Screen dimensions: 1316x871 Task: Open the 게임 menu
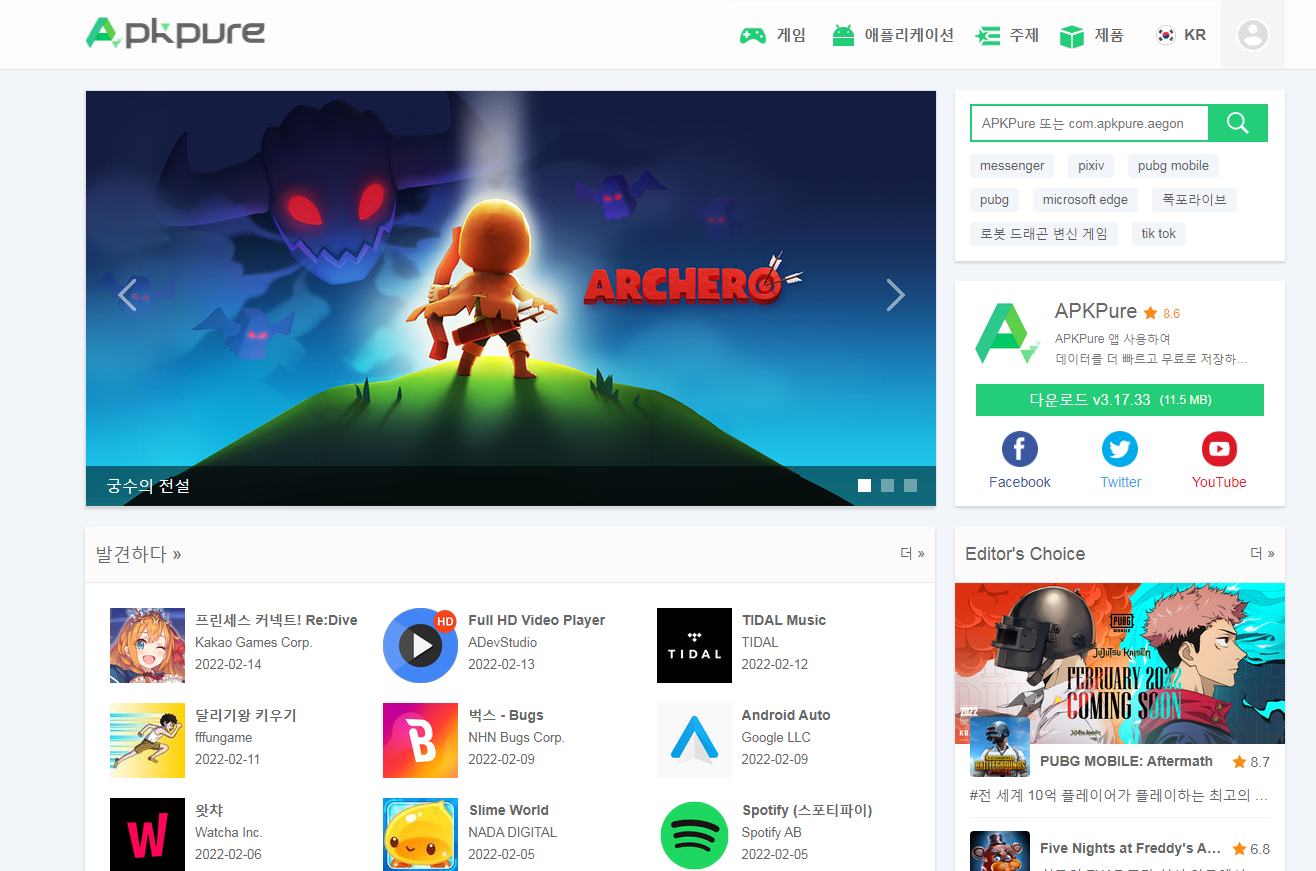pos(791,35)
